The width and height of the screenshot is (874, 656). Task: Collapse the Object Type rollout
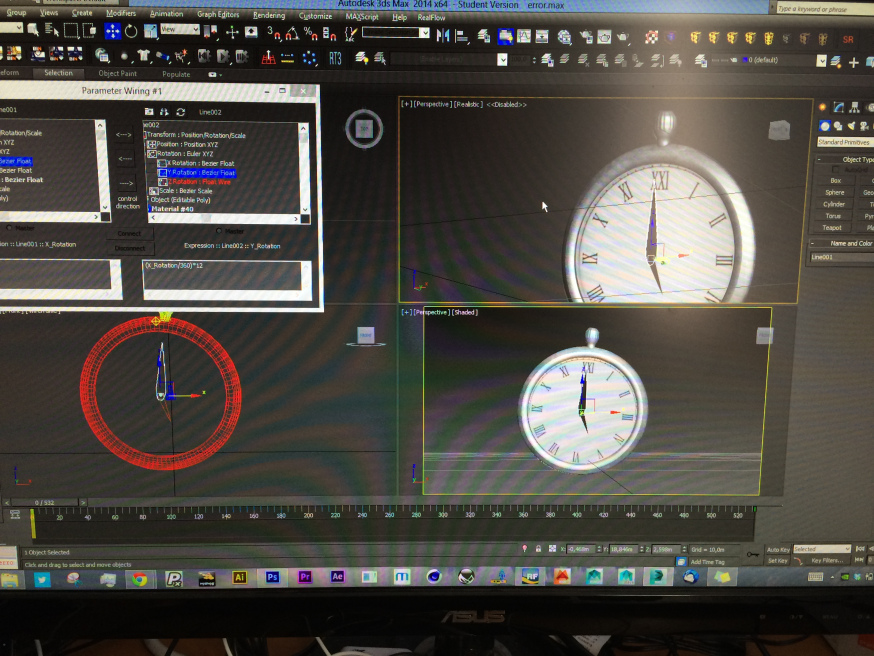pyautogui.click(x=819, y=159)
